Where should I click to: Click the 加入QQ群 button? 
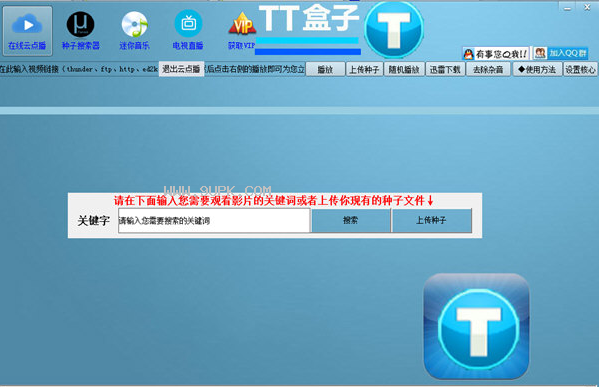coord(561,53)
